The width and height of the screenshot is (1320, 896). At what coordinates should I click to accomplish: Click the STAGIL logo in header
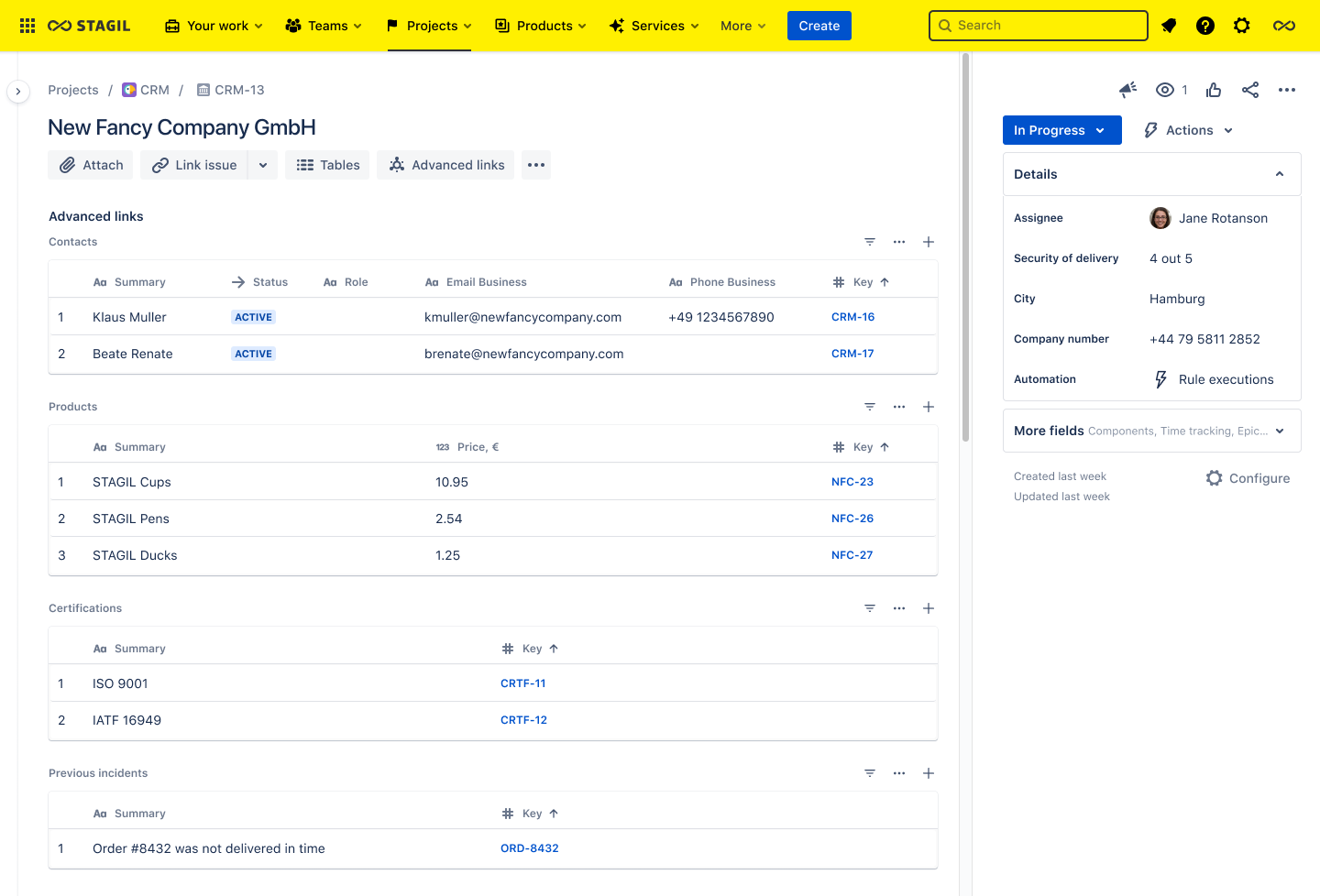point(89,26)
